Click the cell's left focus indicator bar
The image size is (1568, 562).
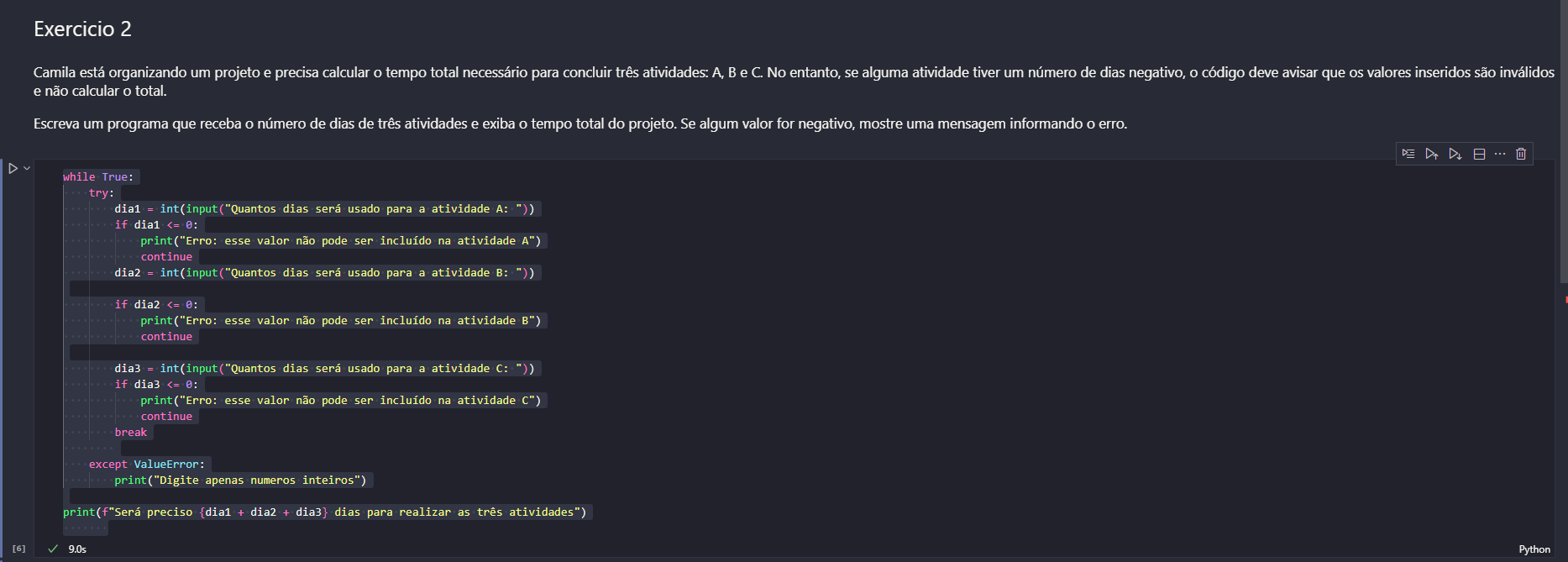pos(3,353)
